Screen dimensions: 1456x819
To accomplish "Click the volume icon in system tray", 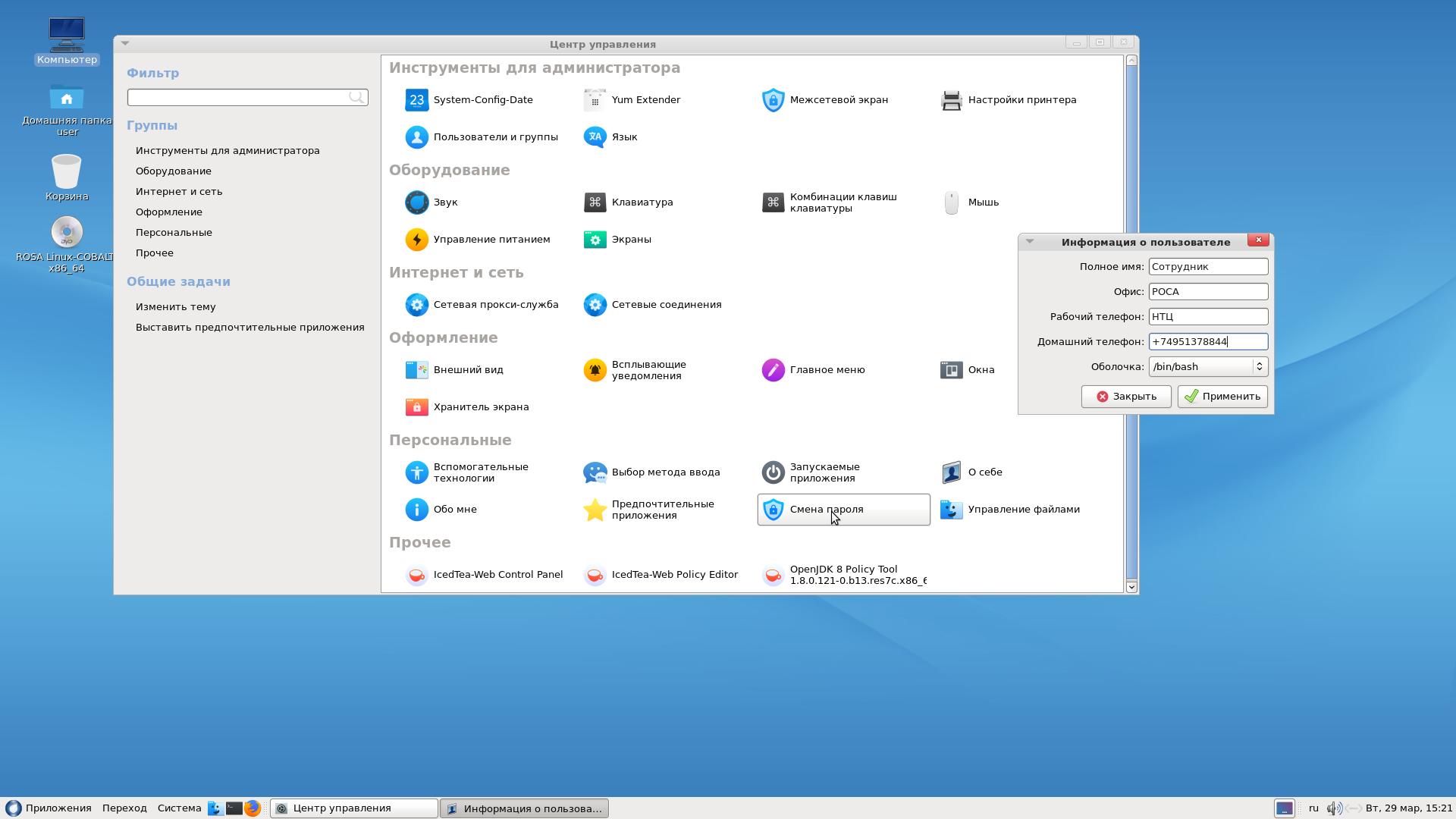I will [x=1334, y=808].
